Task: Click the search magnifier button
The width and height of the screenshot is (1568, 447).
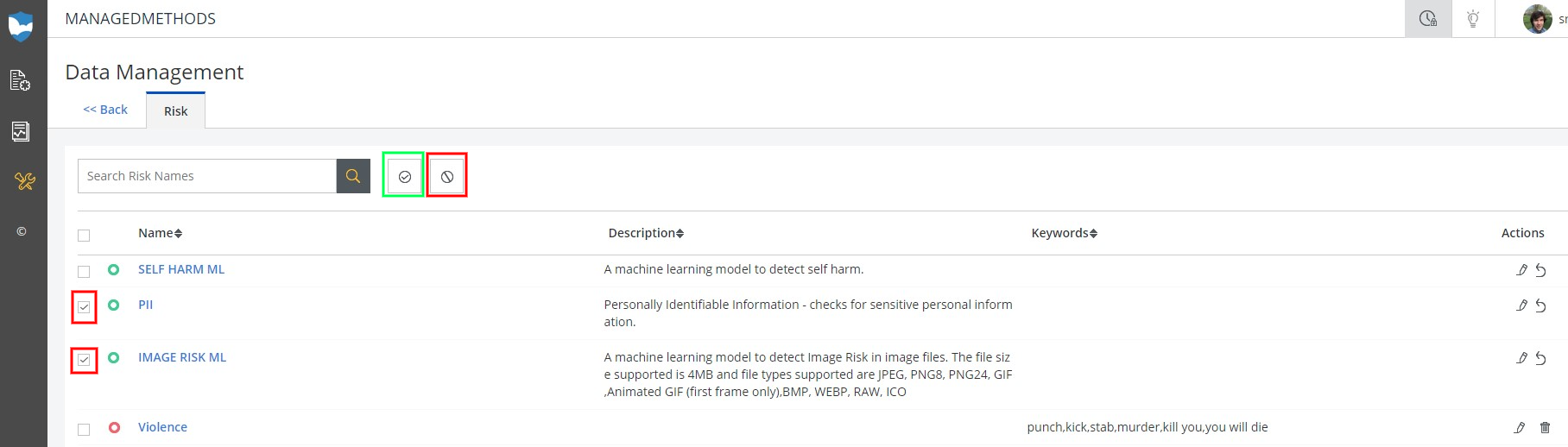Action: click(353, 176)
